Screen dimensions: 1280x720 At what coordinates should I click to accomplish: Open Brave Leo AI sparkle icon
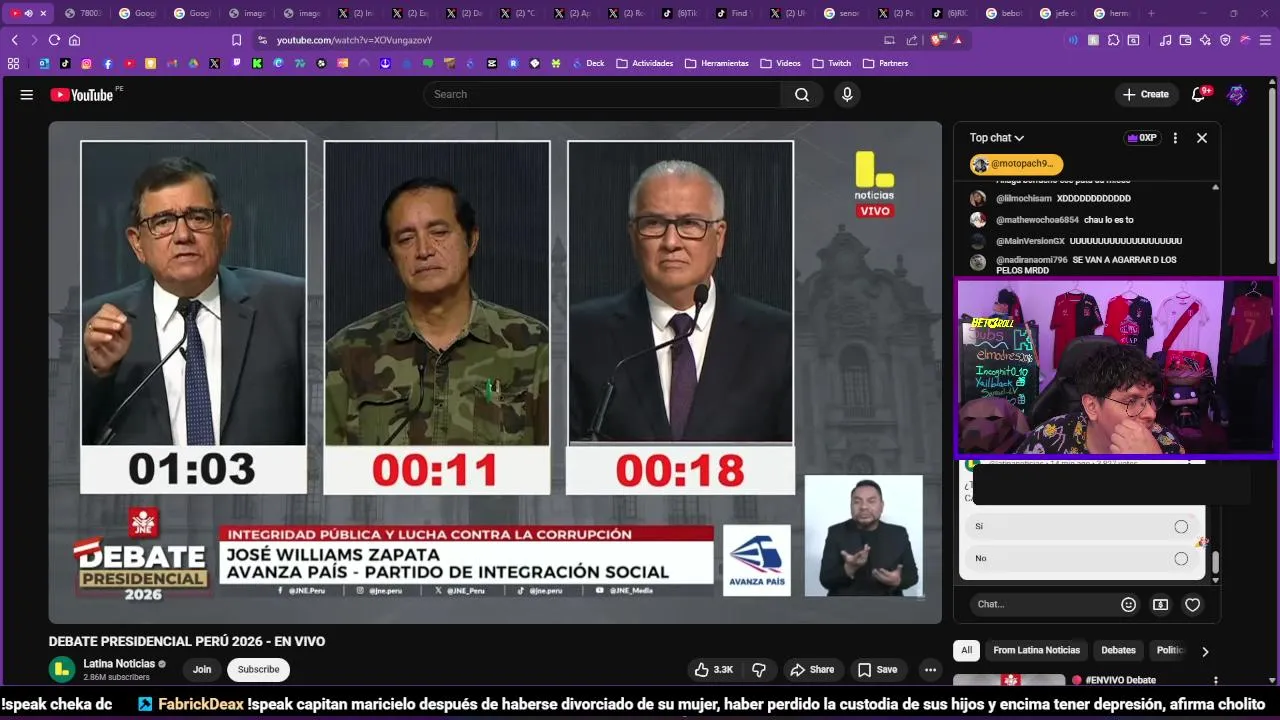(x=1205, y=40)
